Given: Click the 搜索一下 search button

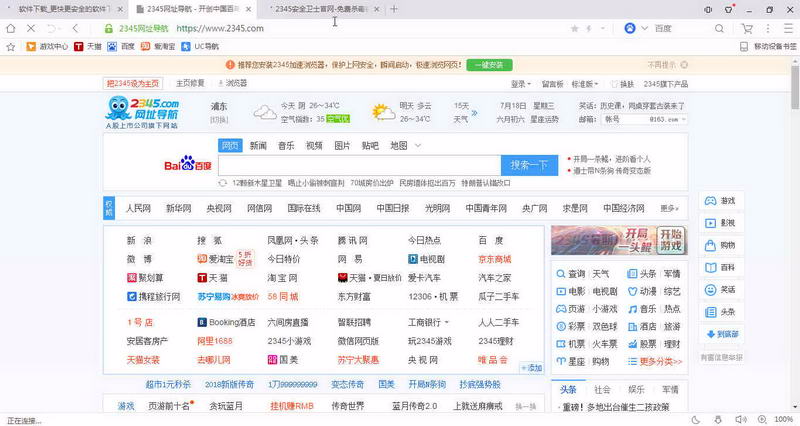Looking at the screenshot, I should [x=529, y=165].
